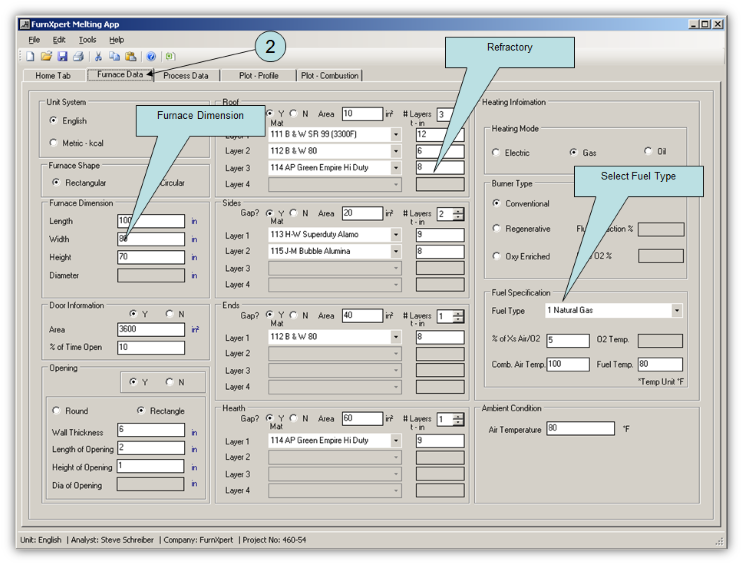Click the % of Time Open field
The height and width of the screenshot is (565, 743).
[x=151, y=347]
